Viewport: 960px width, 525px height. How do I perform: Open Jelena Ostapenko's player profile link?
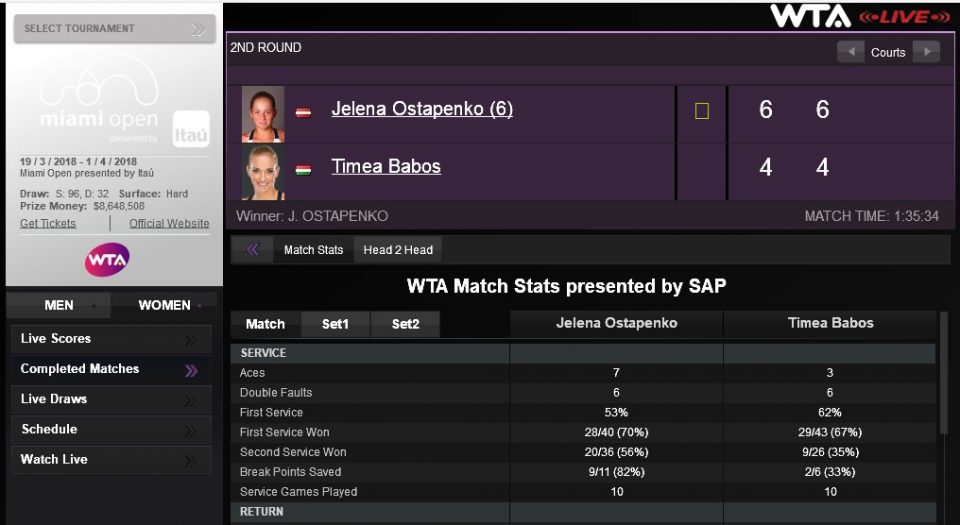pos(422,109)
